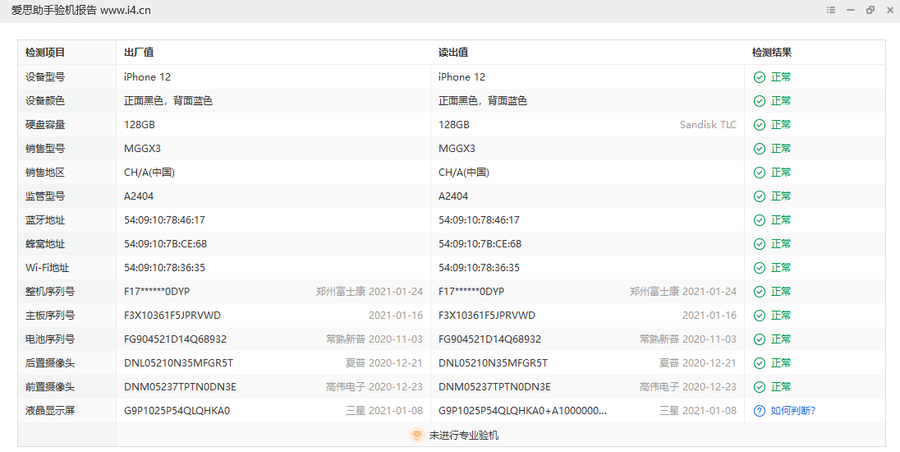
Task: Click the green check icon for 前置摄像头 row
Action: point(759,387)
